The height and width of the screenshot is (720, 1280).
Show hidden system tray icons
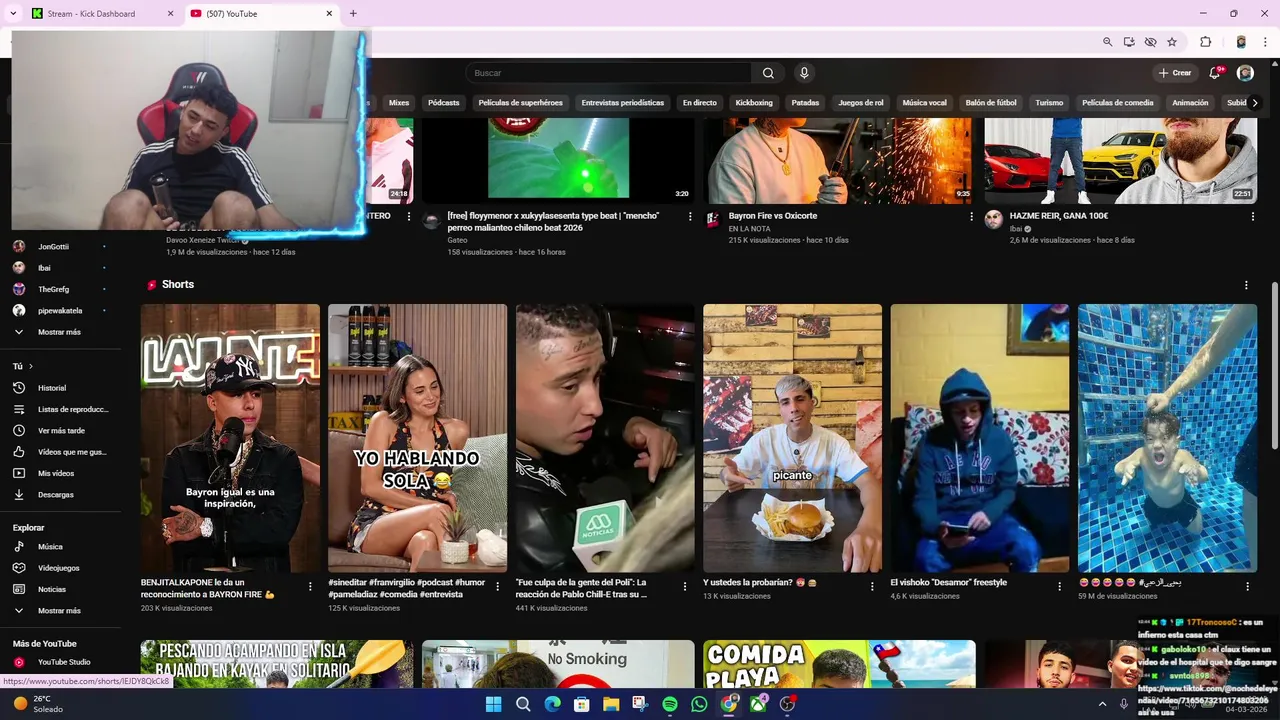coord(1102,704)
